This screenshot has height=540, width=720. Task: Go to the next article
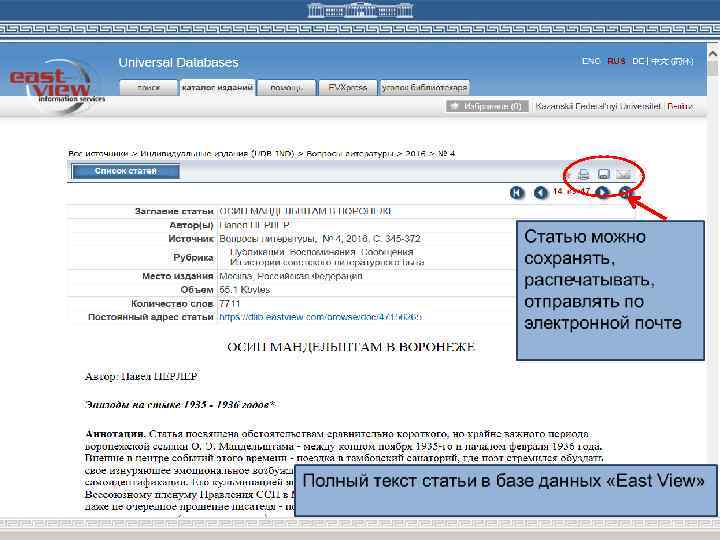tap(602, 192)
